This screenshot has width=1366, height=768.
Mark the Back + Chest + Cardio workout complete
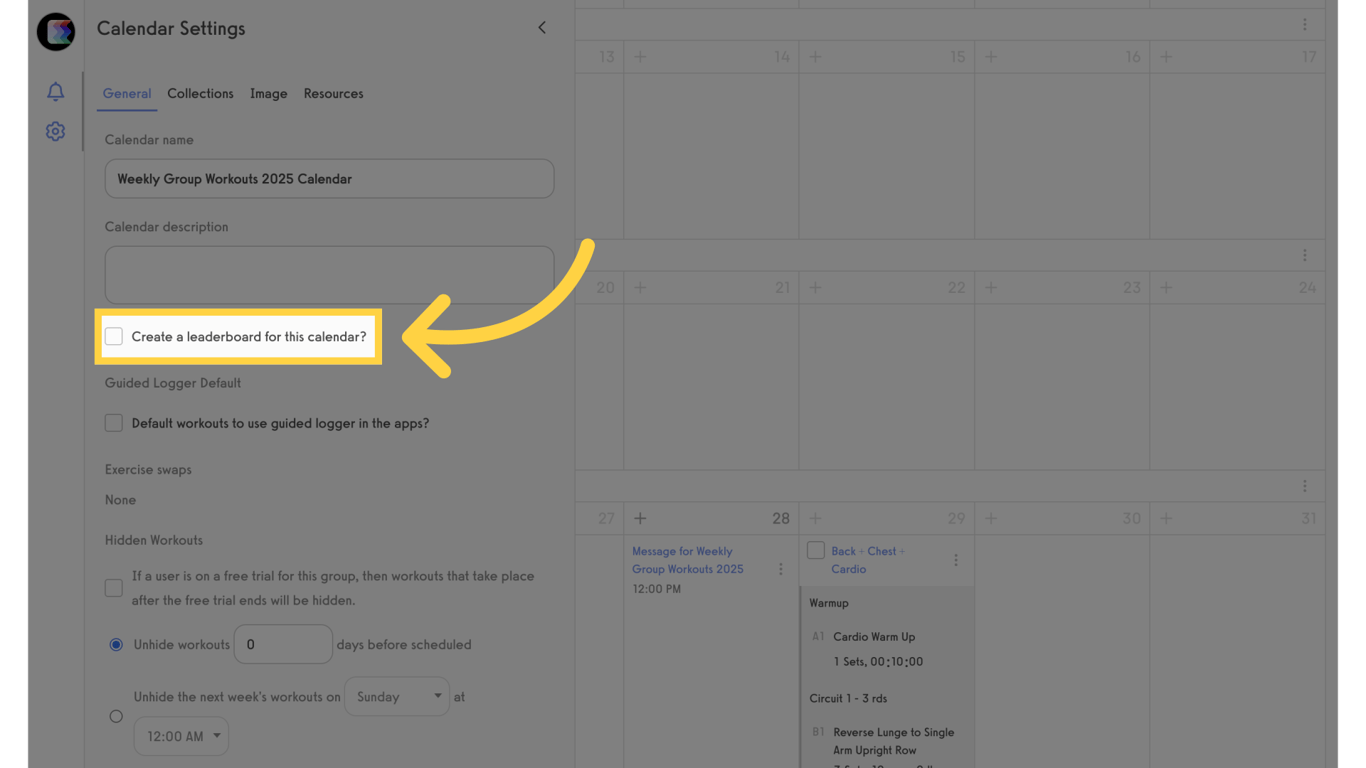click(815, 550)
